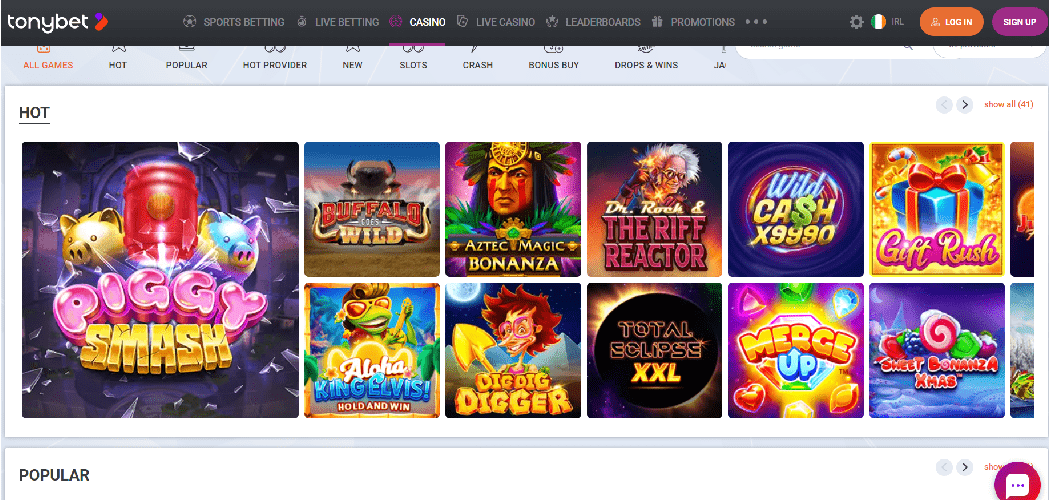Open the Promotions menu item

(x=693, y=22)
